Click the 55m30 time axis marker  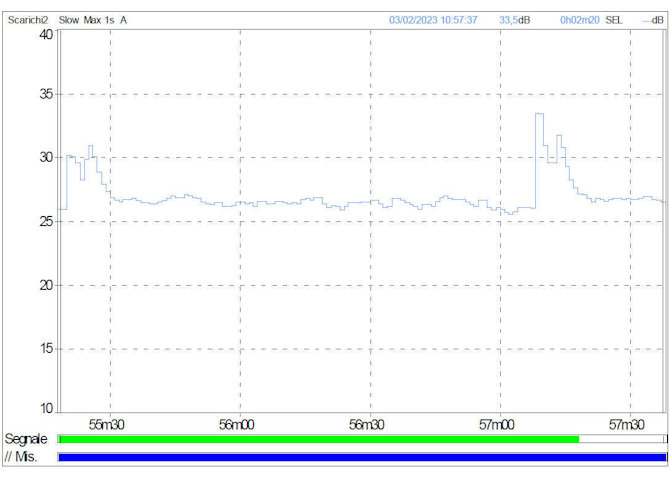[107, 424]
